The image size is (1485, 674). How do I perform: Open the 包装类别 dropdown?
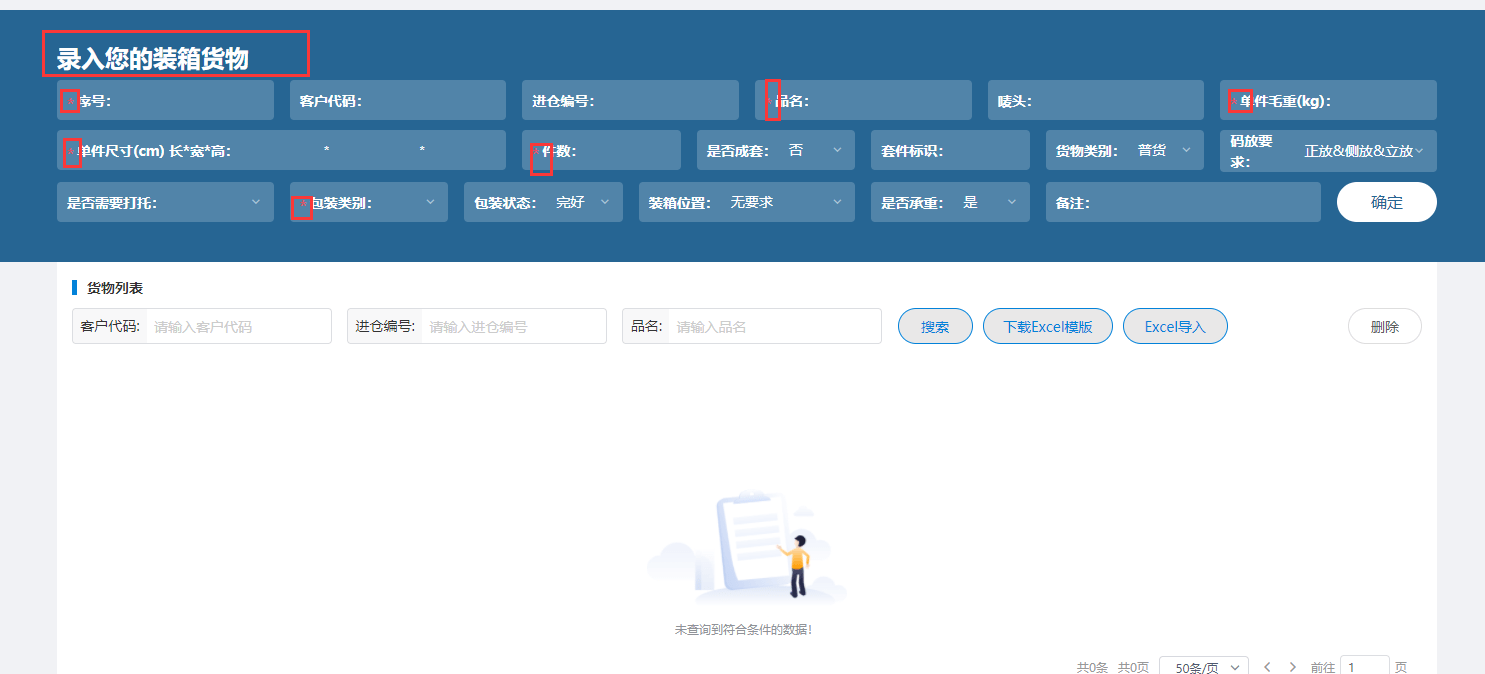click(400, 203)
